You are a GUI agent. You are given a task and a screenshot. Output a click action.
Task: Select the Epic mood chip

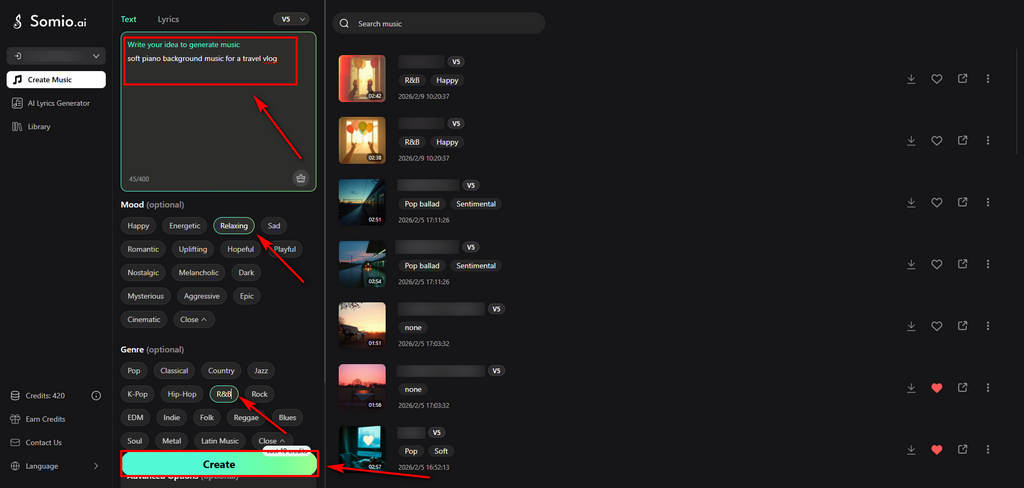247,296
